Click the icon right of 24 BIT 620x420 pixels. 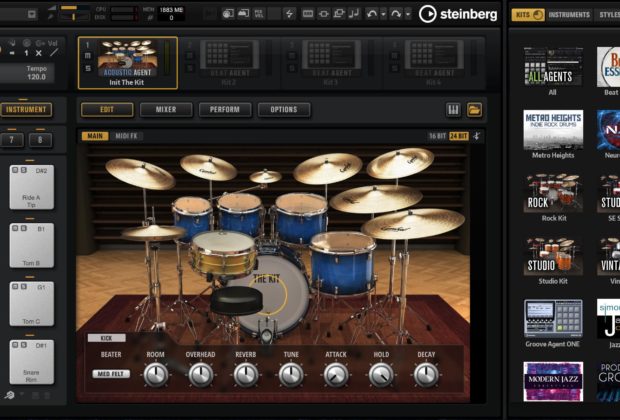477,136
